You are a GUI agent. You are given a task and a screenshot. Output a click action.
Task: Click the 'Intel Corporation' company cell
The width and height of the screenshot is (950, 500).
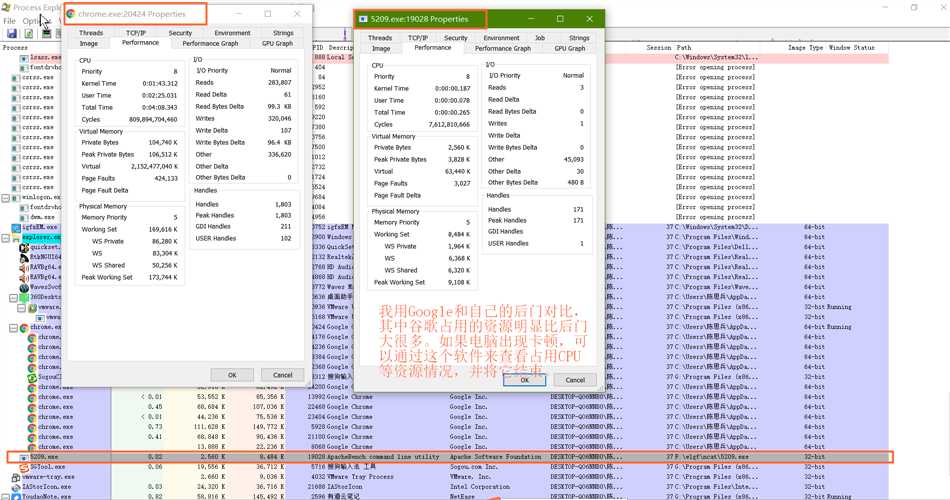(479, 487)
